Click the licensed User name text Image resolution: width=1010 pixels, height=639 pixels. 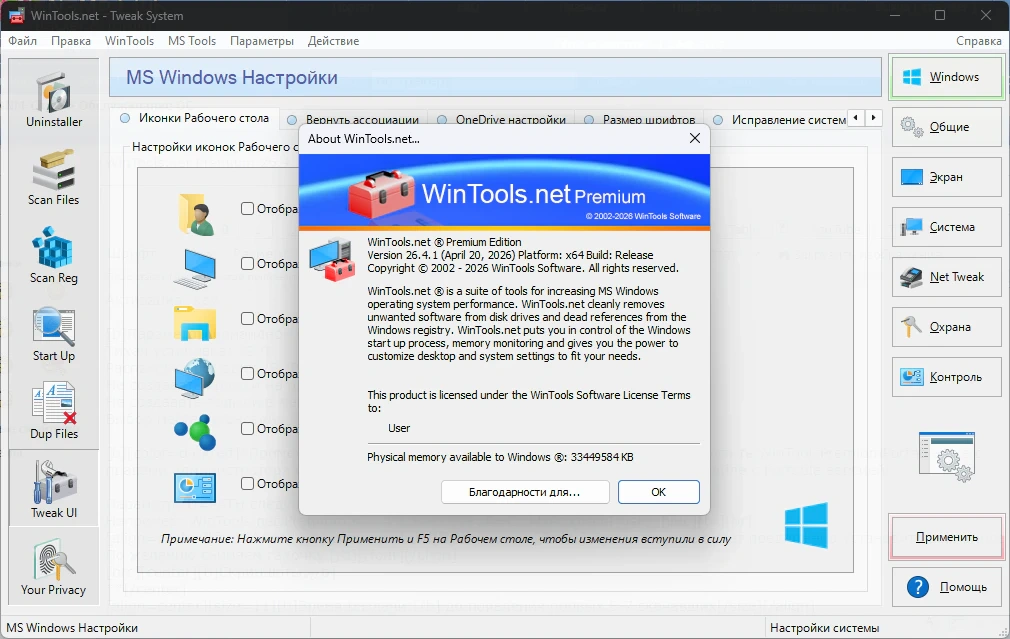[399, 428]
